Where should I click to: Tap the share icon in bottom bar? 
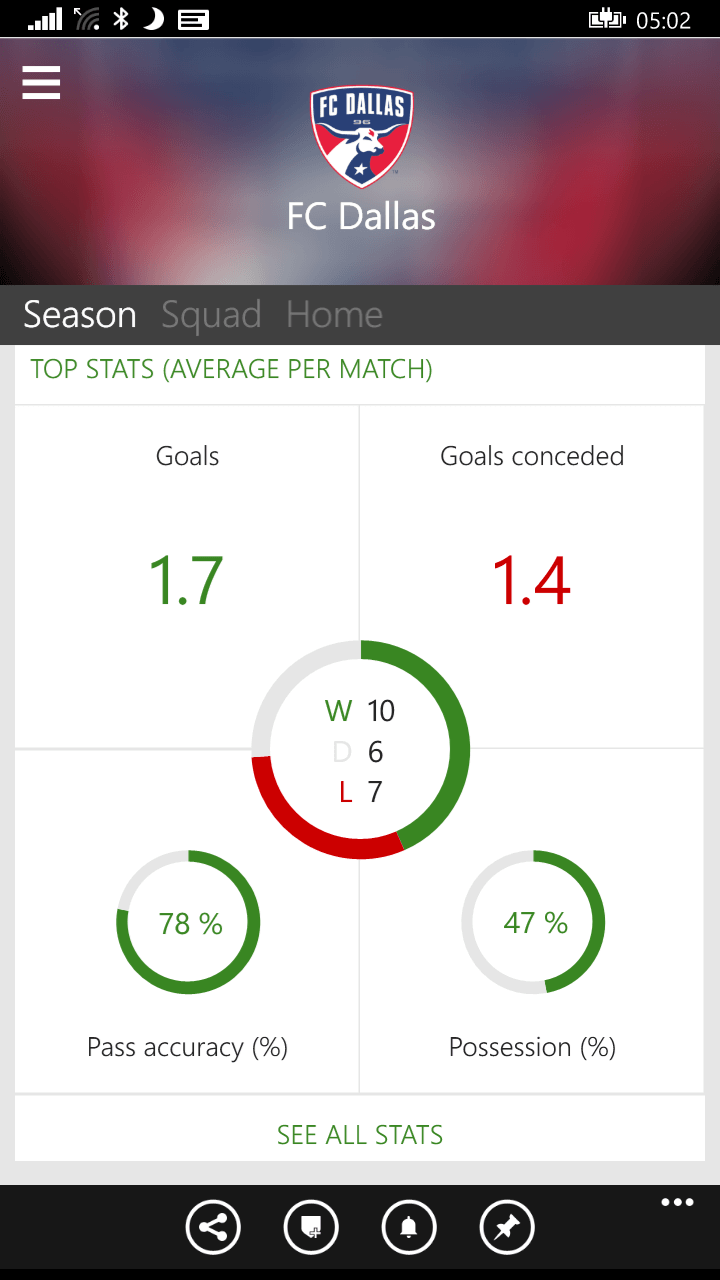point(213,1227)
